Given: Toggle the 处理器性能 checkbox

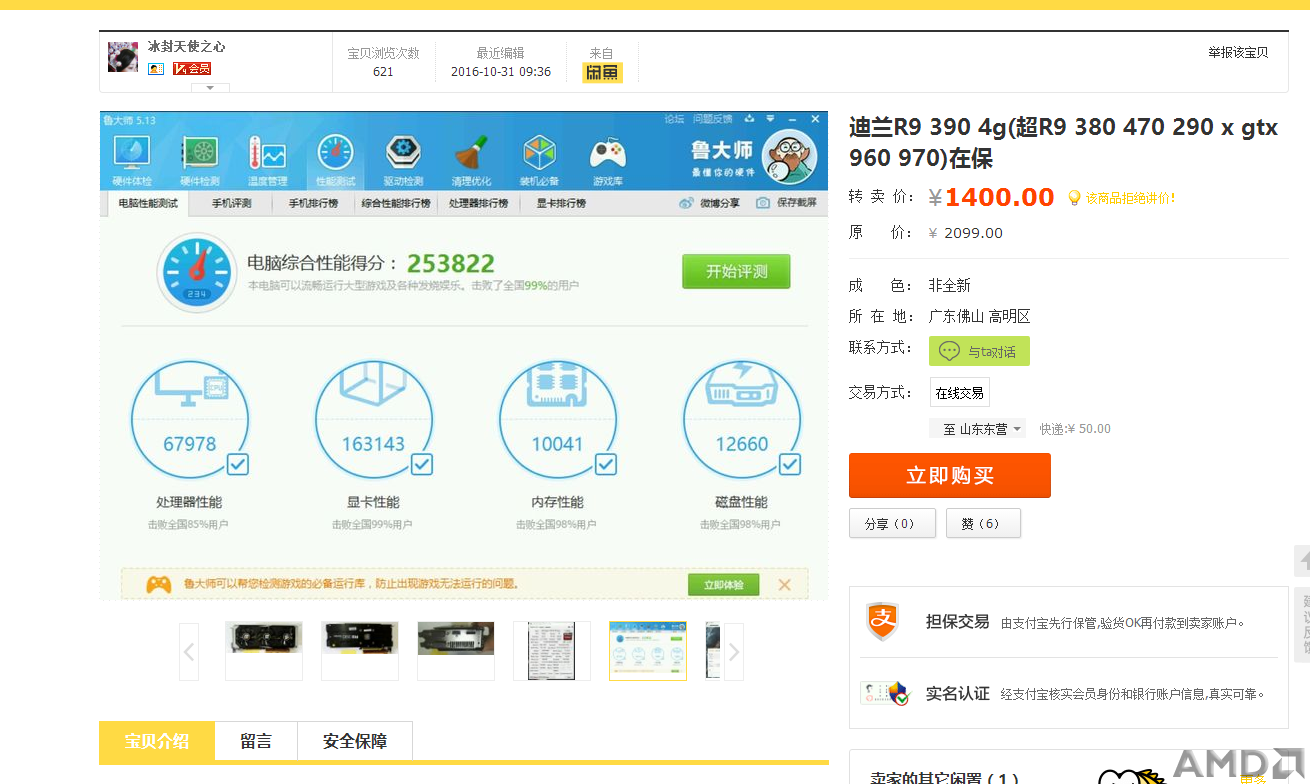Looking at the screenshot, I should click(x=238, y=464).
